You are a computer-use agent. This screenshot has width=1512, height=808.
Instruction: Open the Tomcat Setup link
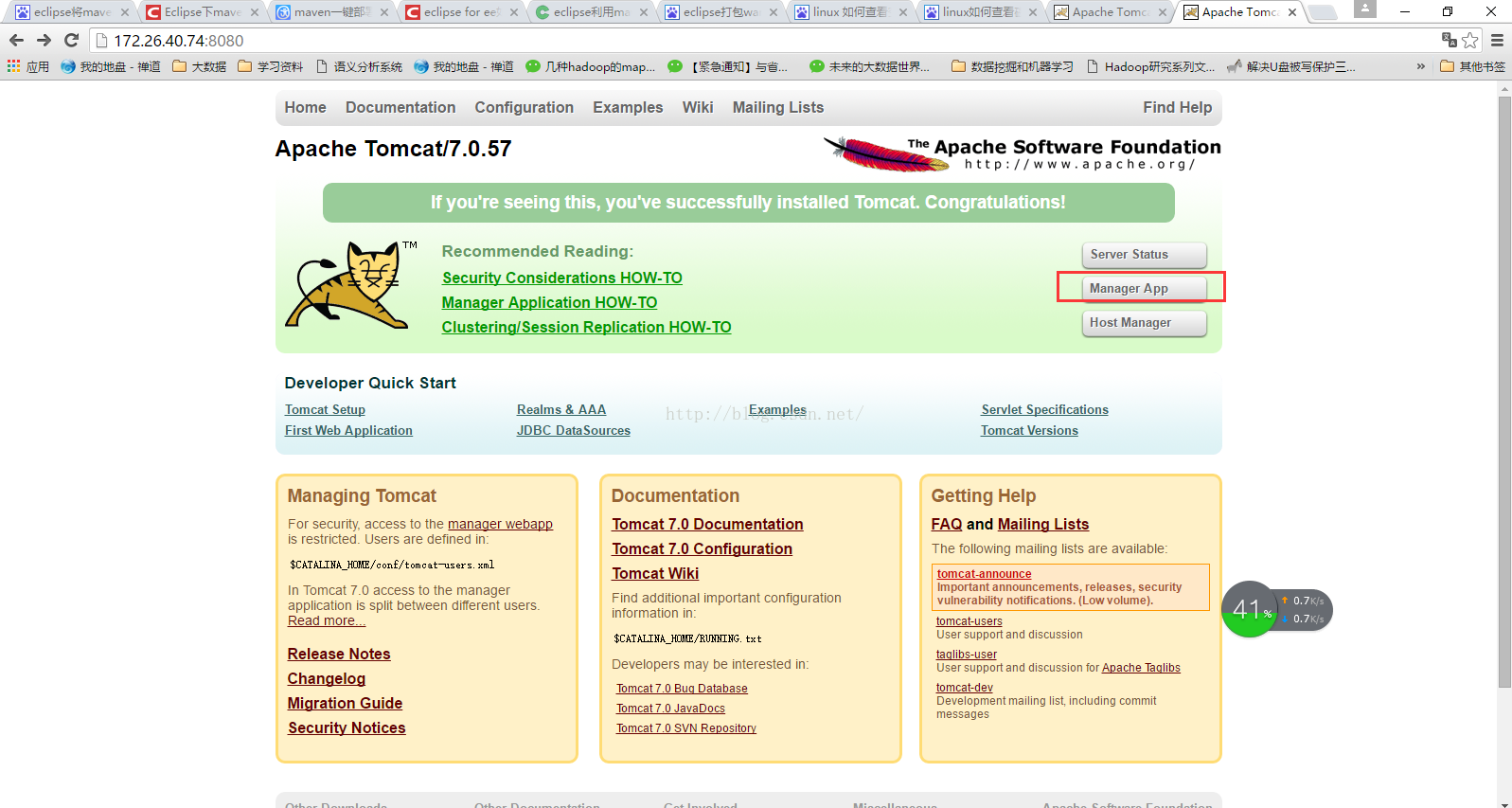pyautogui.click(x=325, y=409)
